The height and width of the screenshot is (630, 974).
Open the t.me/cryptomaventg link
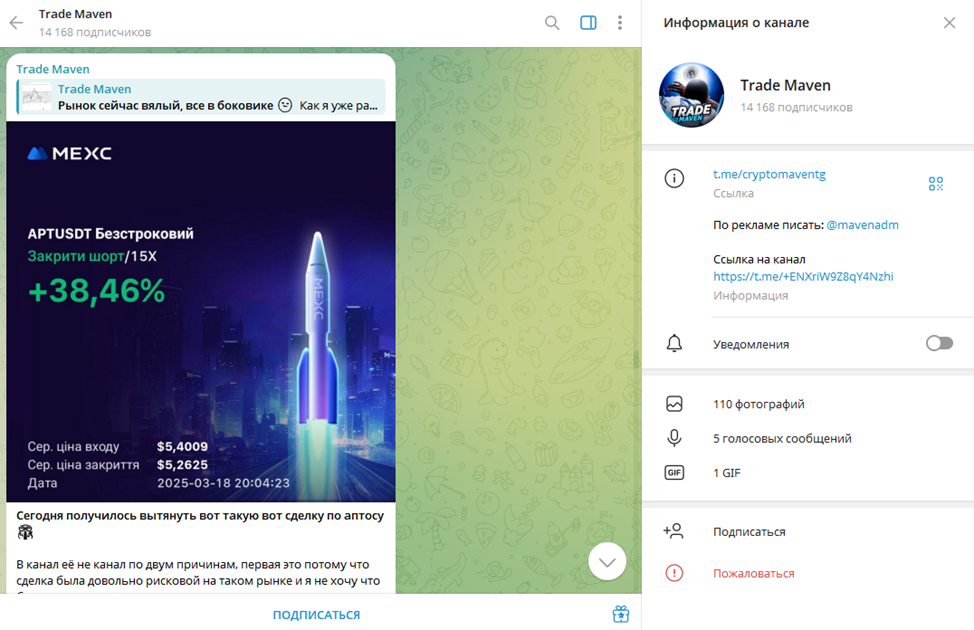tap(769, 175)
